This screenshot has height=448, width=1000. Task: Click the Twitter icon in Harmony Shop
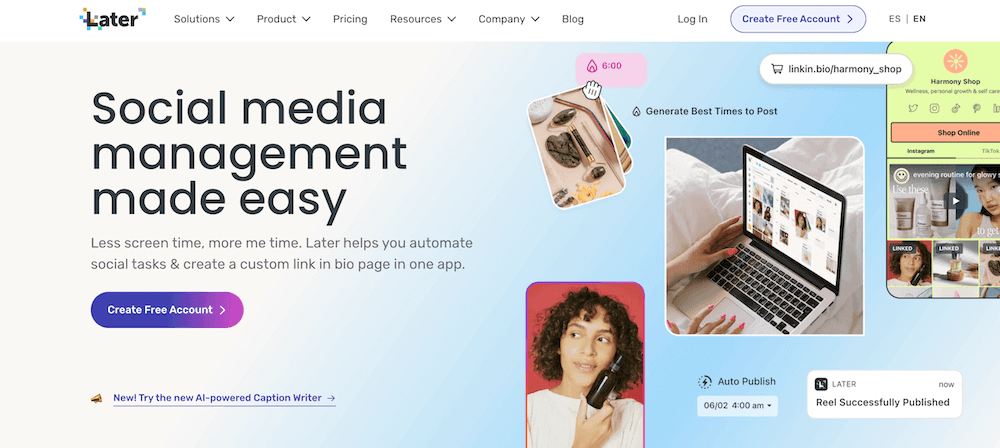[913, 108]
